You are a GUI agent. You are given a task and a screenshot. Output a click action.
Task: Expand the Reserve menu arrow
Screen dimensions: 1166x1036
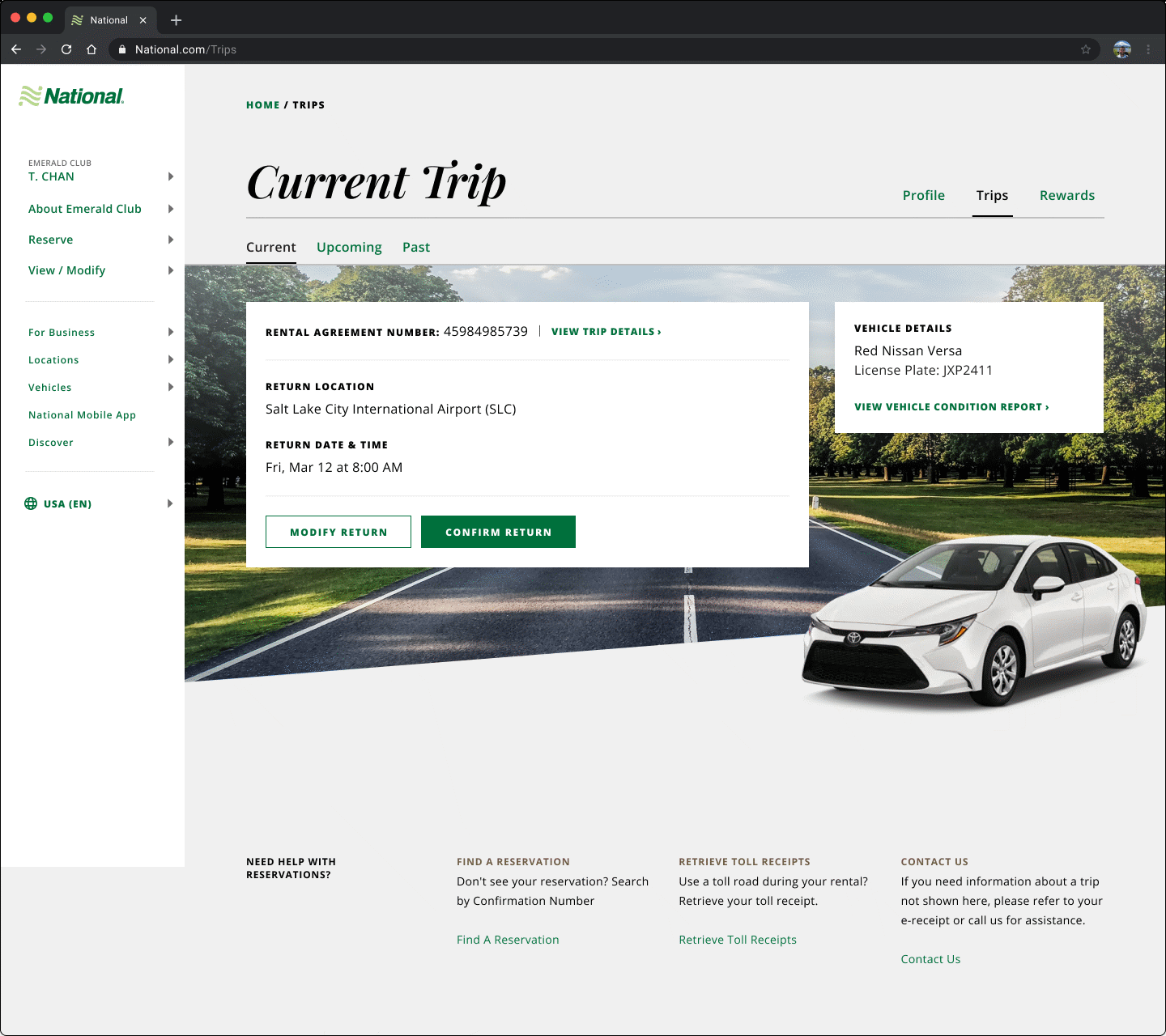(170, 240)
